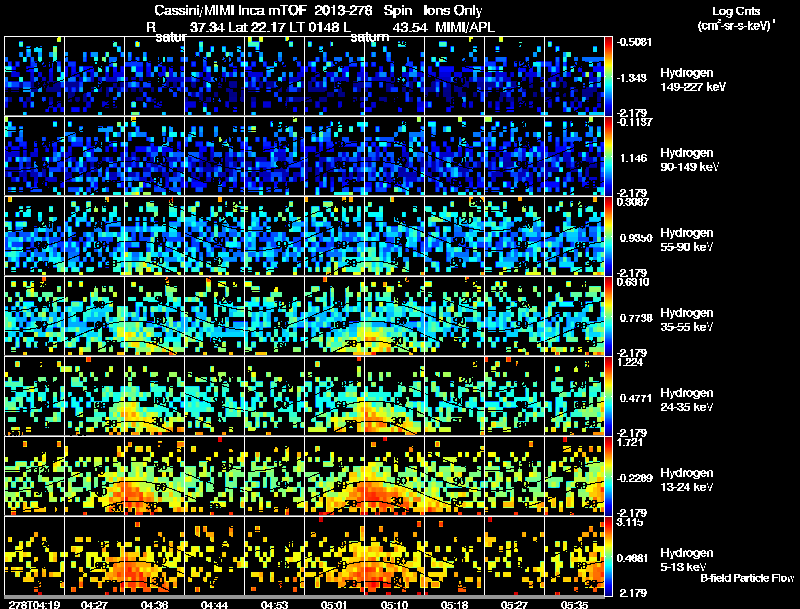The image size is (800, 609).
Task: Click the color bar beside 55-90 keV row
Action: pos(608,236)
